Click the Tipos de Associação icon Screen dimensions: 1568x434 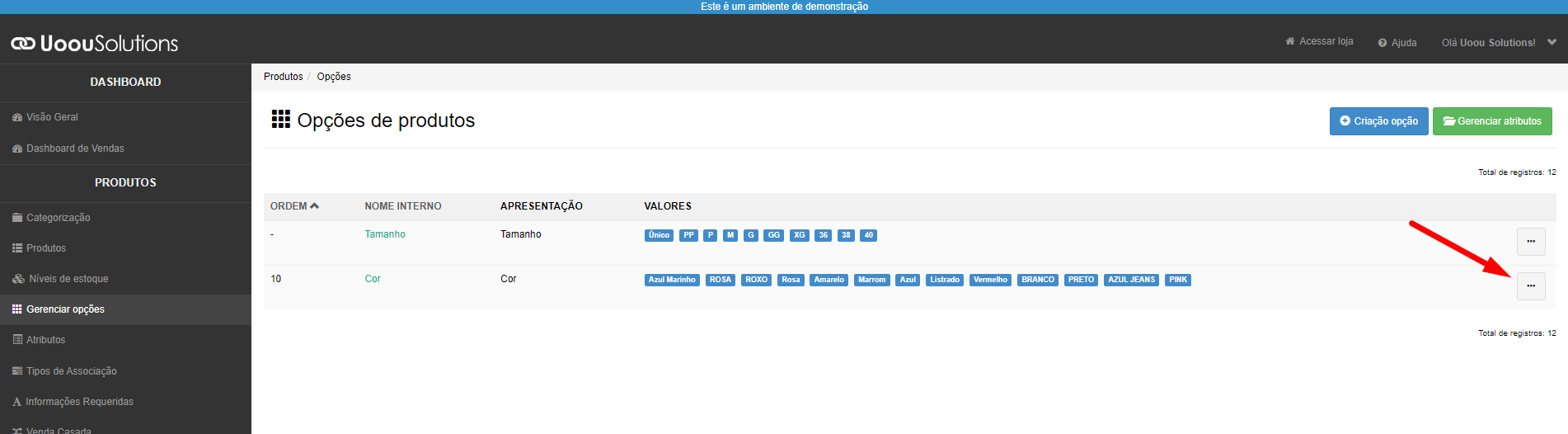[17, 371]
